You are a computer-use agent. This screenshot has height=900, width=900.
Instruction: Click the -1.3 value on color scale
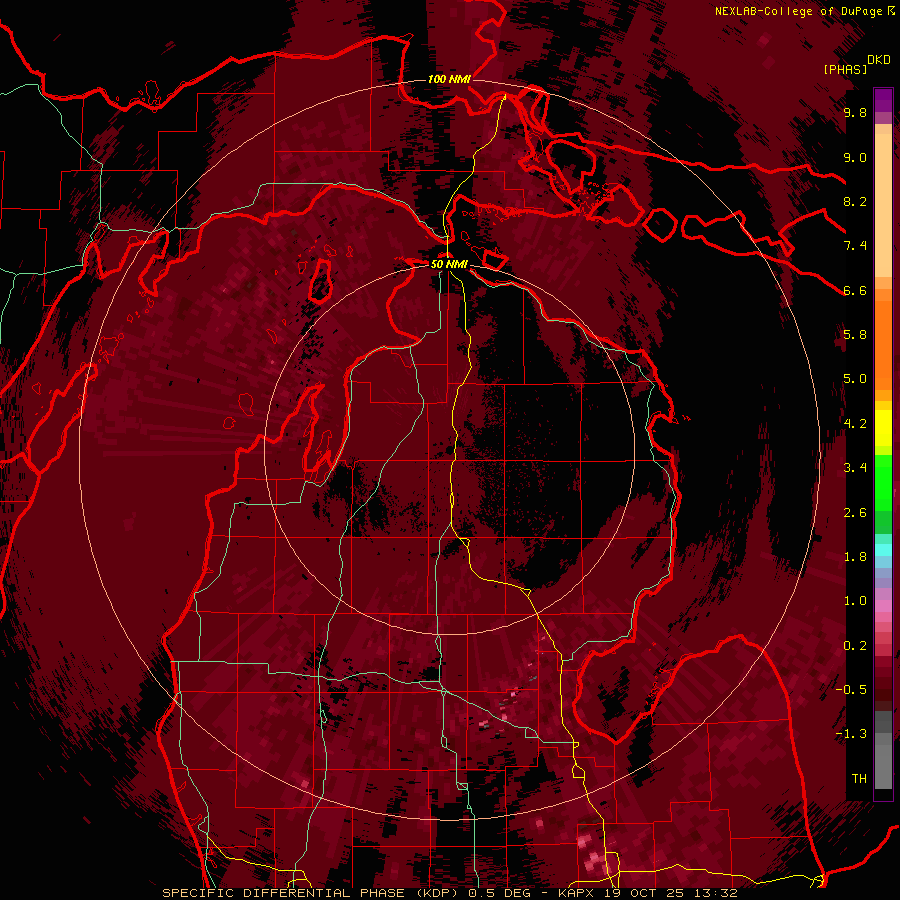[851, 734]
